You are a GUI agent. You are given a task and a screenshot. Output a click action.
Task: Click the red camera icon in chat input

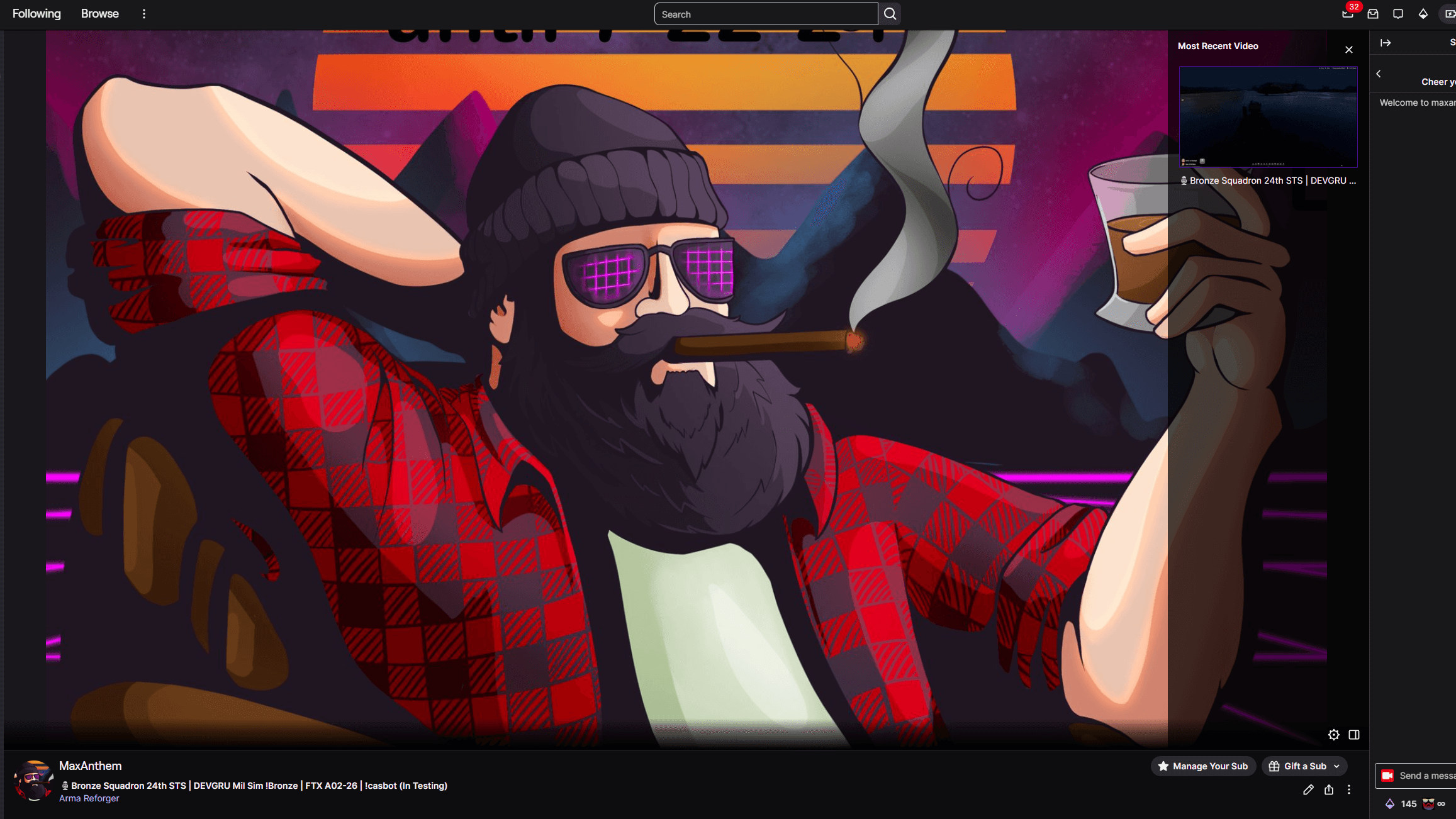click(1387, 776)
